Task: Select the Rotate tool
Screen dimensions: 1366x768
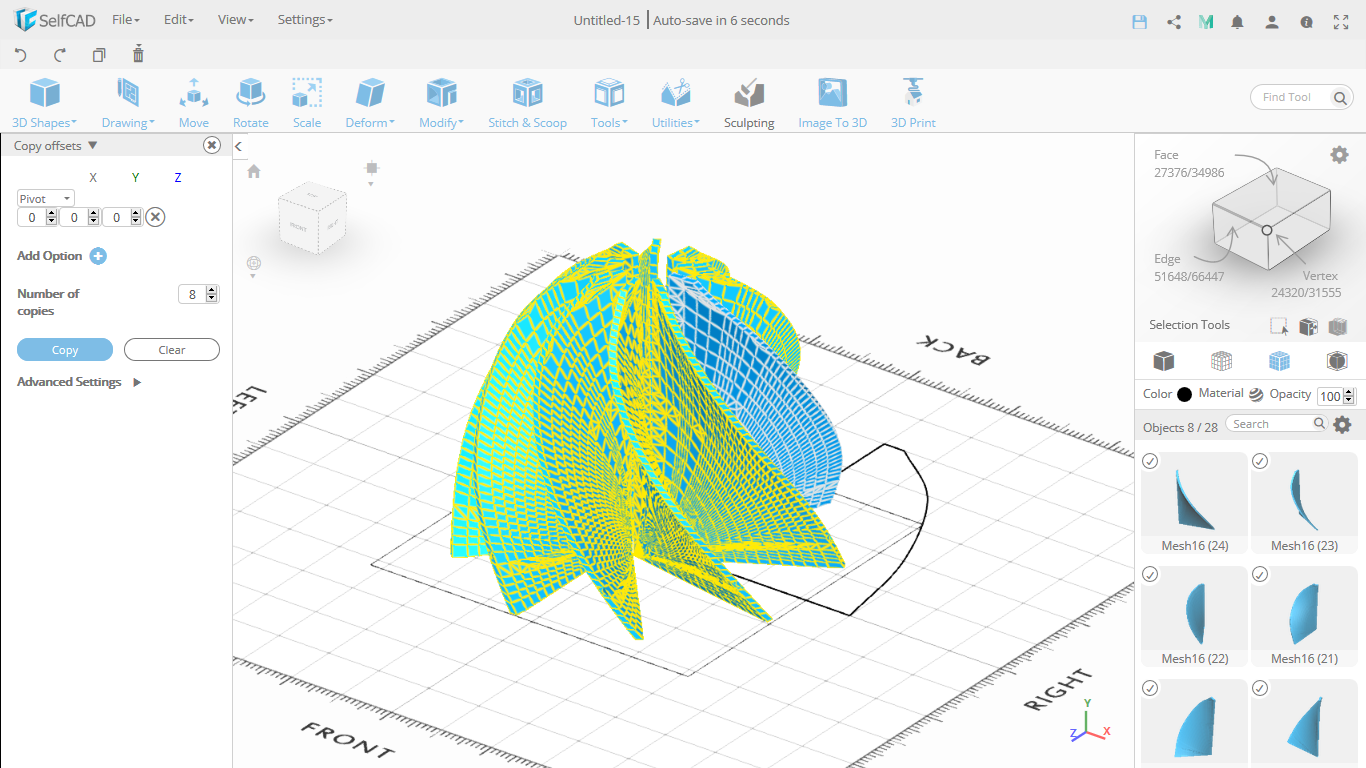Action: (251, 104)
